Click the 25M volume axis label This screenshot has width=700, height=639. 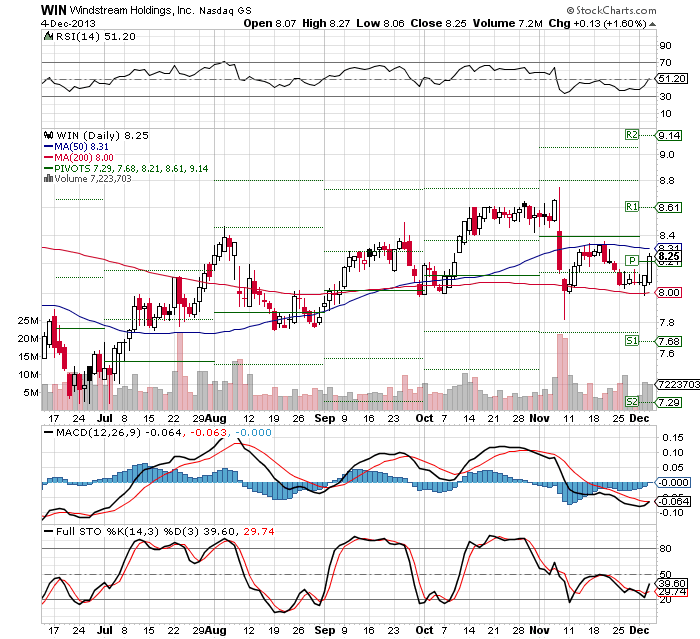[x=28, y=321]
